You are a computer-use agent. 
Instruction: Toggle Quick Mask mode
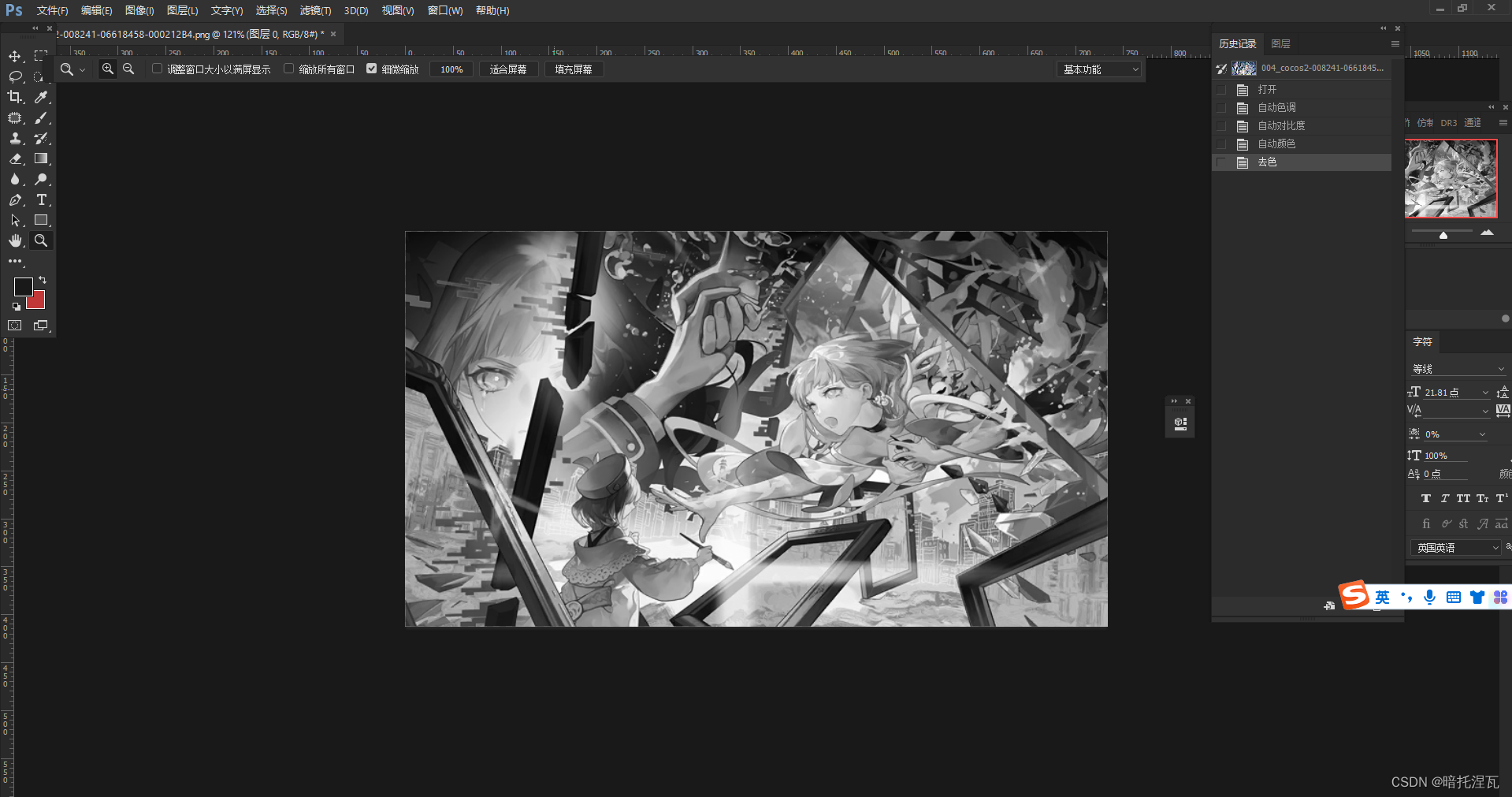click(15, 325)
